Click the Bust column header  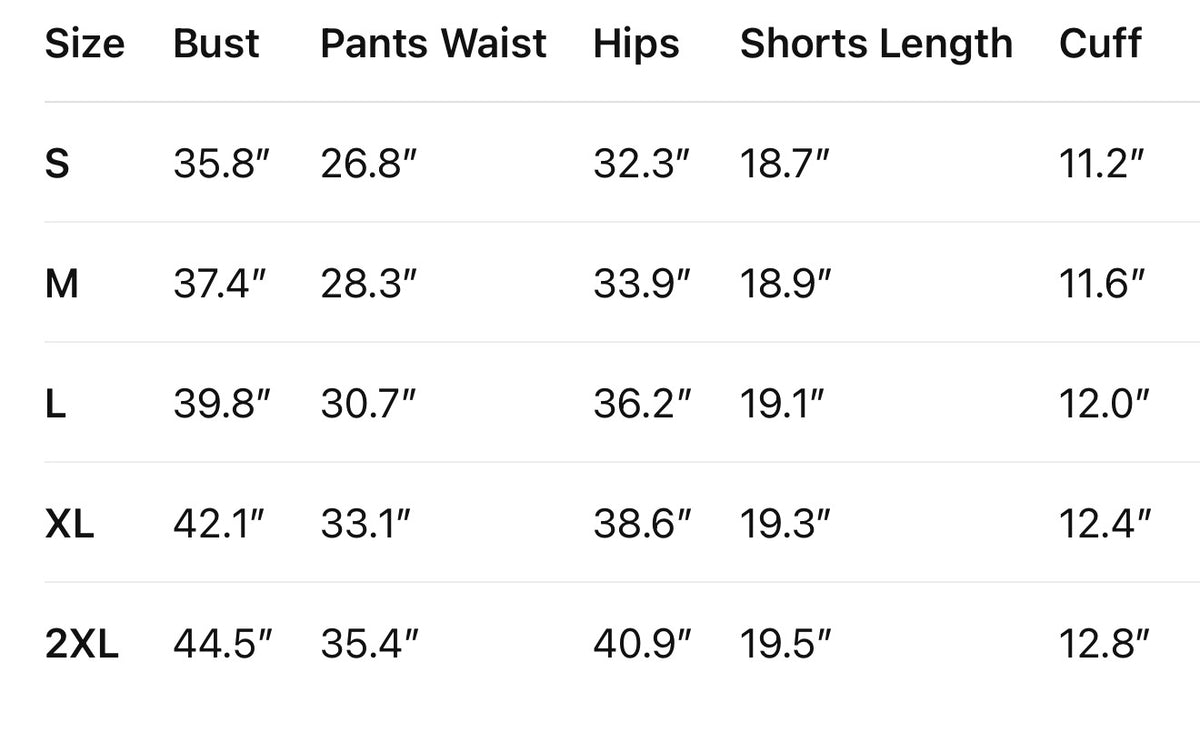tap(216, 44)
